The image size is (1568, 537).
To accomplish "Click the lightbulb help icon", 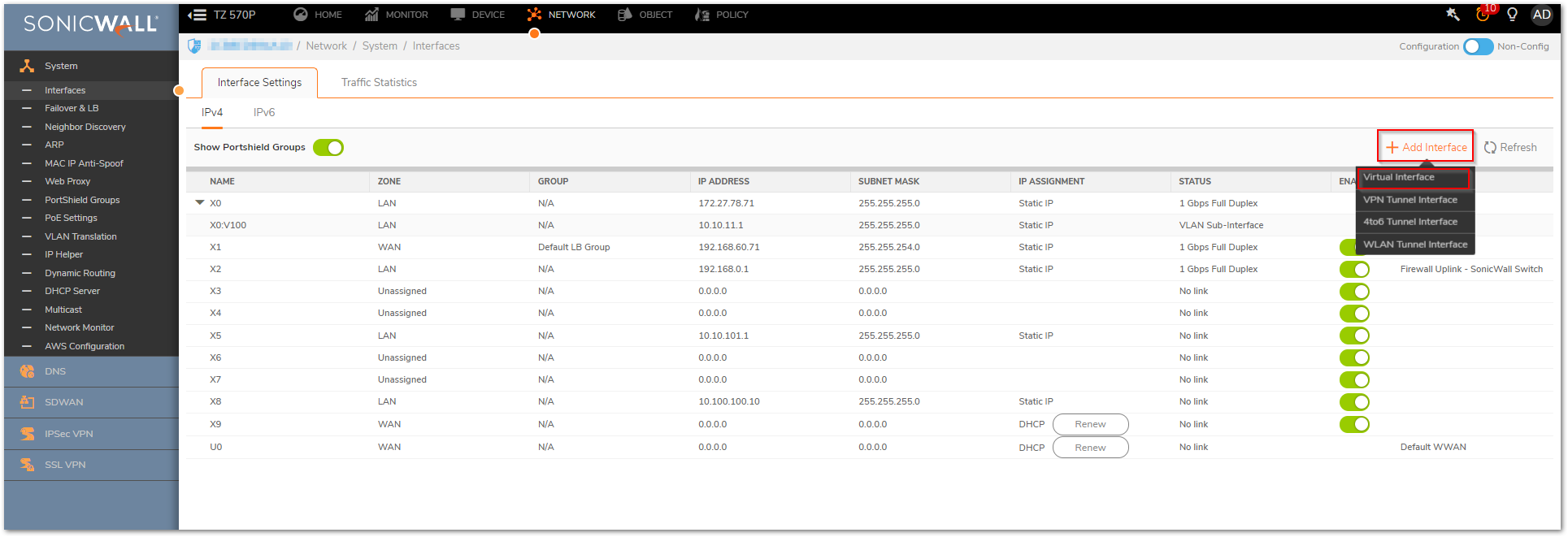I will tap(1512, 15).
